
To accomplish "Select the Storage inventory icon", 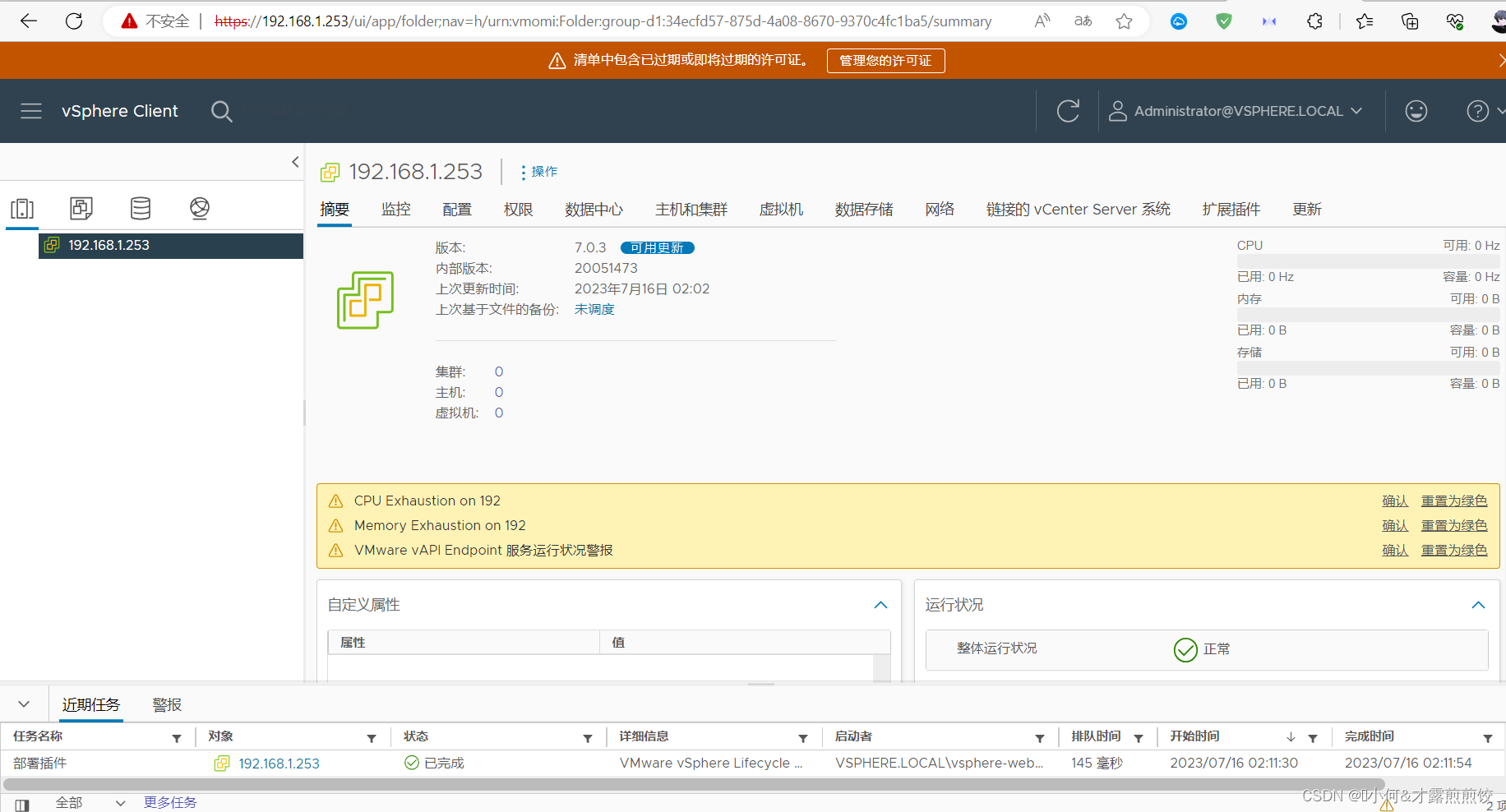I will [141, 209].
